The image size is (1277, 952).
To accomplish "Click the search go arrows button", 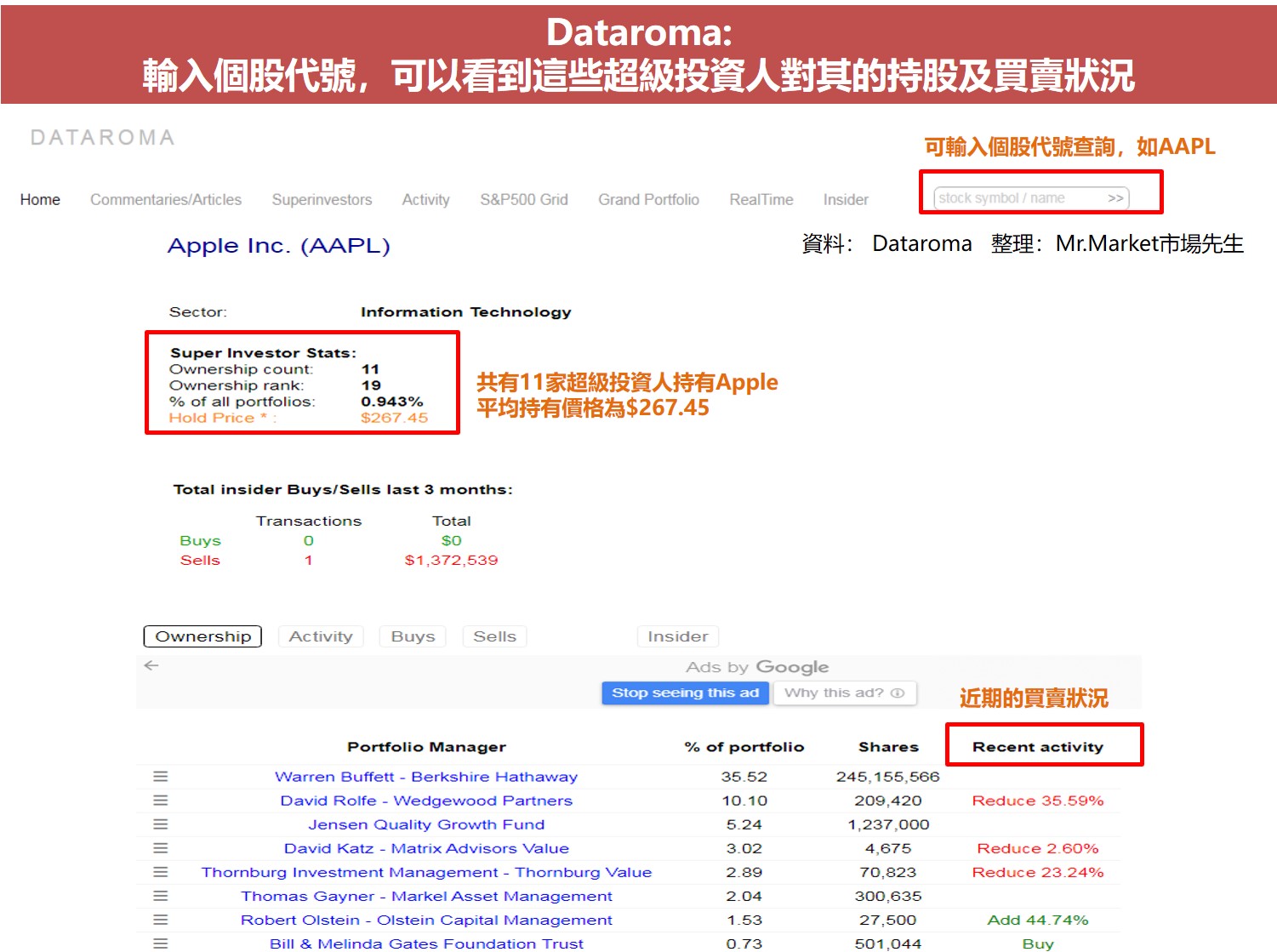I will click(x=1115, y=198).
